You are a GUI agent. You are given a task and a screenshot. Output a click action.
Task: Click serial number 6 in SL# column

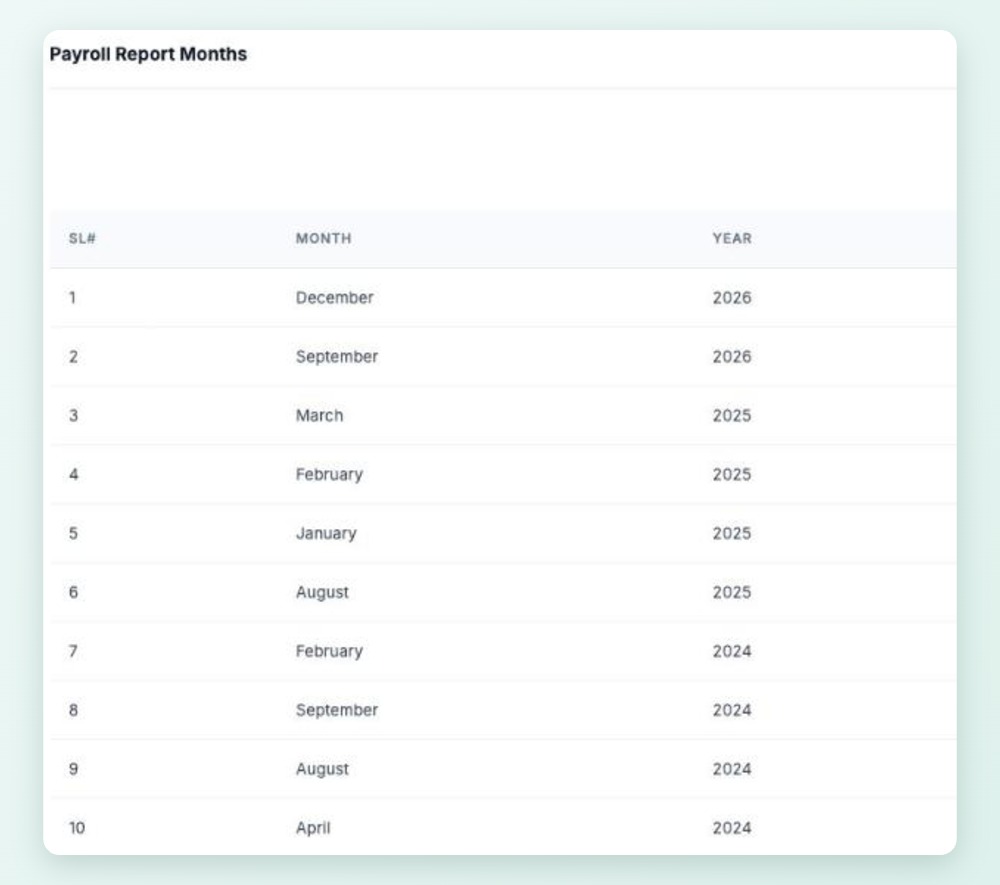[73, 592]
